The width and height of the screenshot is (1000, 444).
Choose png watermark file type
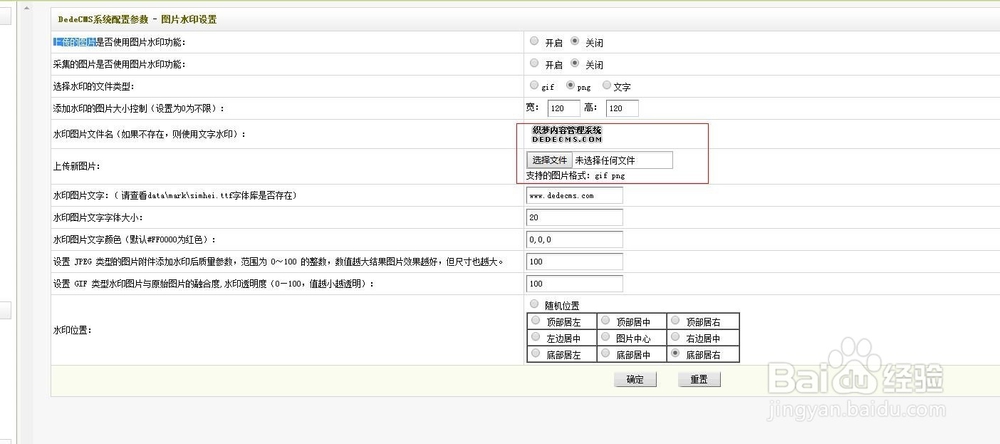coord(570,85)
